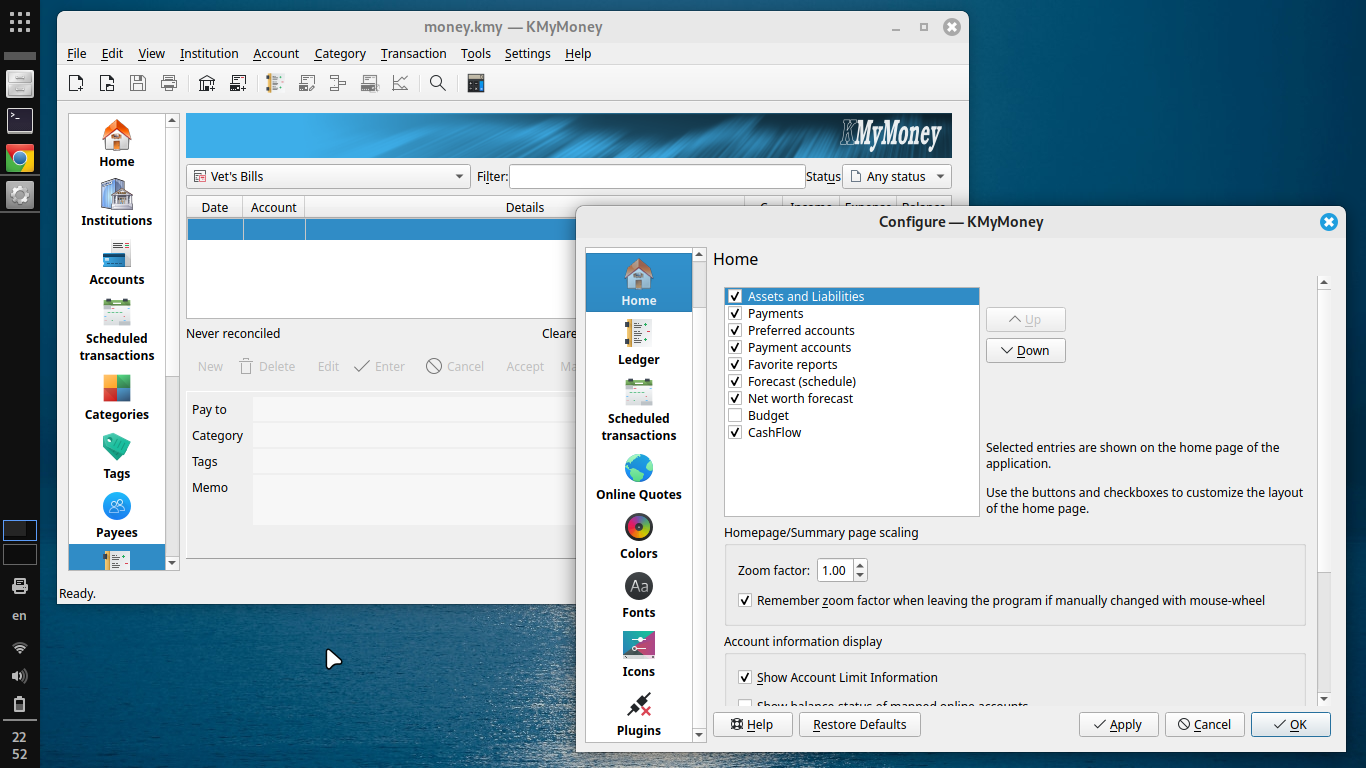
Task: Click OK in Configure dialog
Action: (1291, 725)
